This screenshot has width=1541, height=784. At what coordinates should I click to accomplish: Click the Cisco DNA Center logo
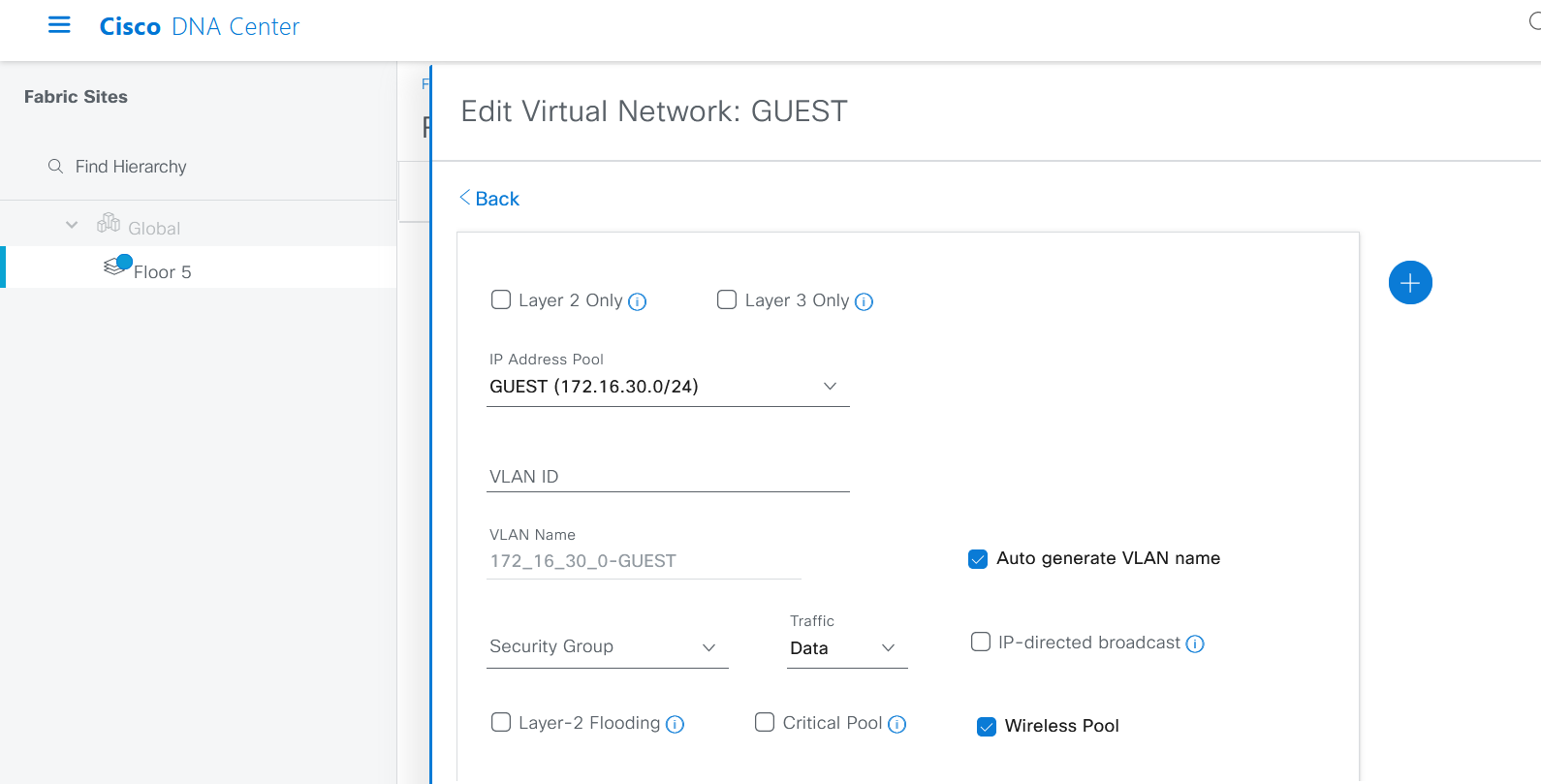(x=200, y=26)
